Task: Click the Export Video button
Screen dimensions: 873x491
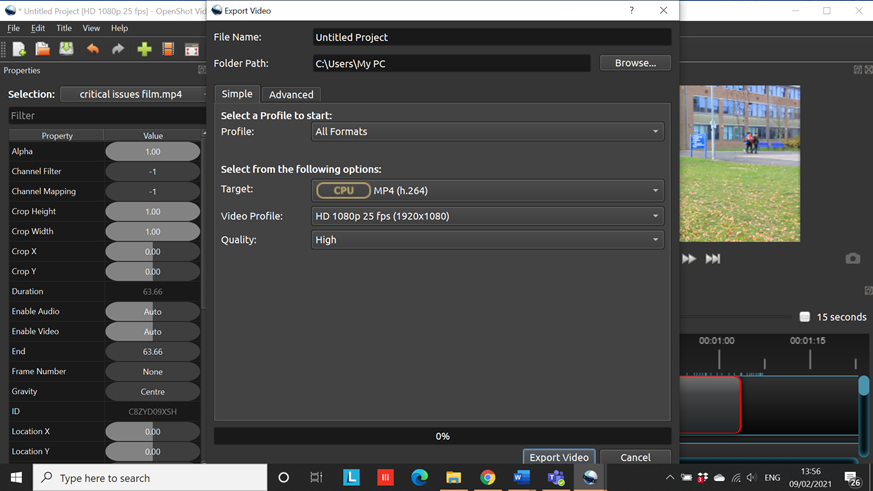Action: coord(559,456)
